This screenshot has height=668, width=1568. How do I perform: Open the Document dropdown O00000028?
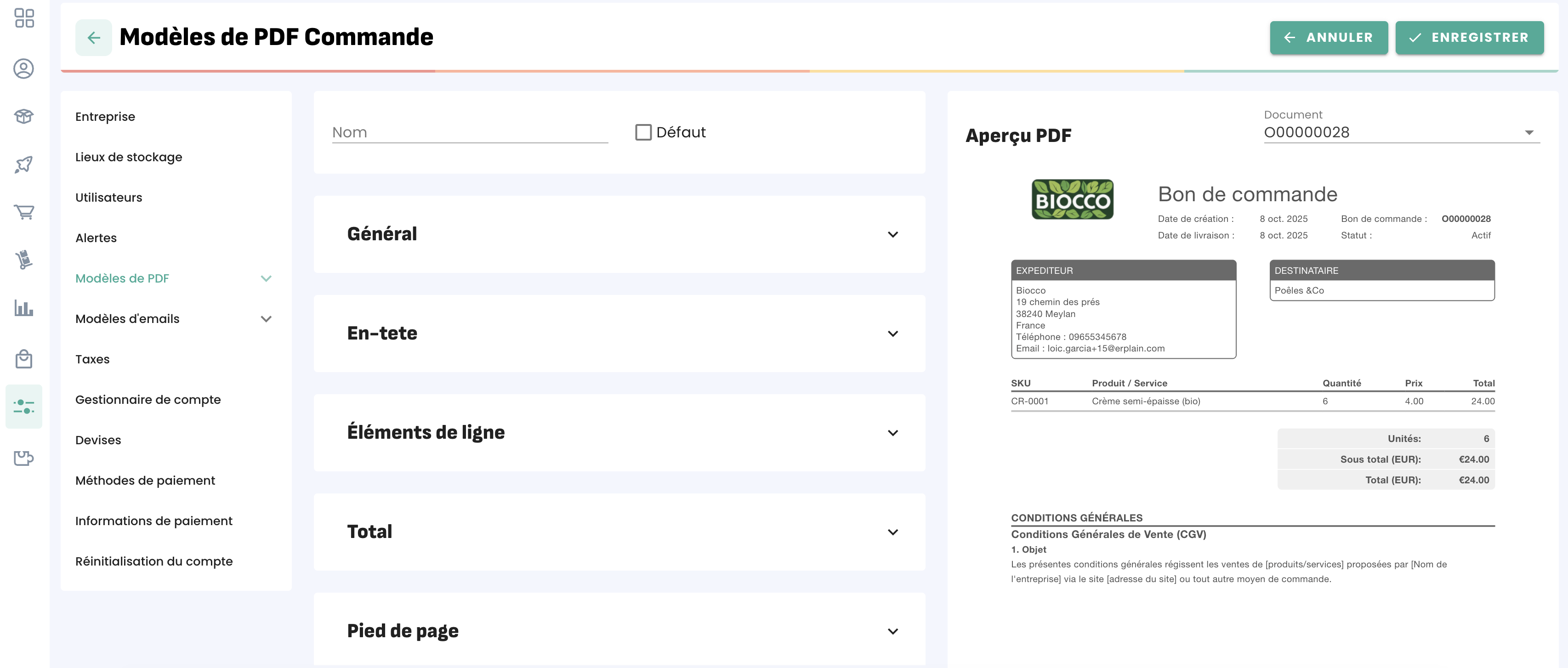(x=1401, y=133)
